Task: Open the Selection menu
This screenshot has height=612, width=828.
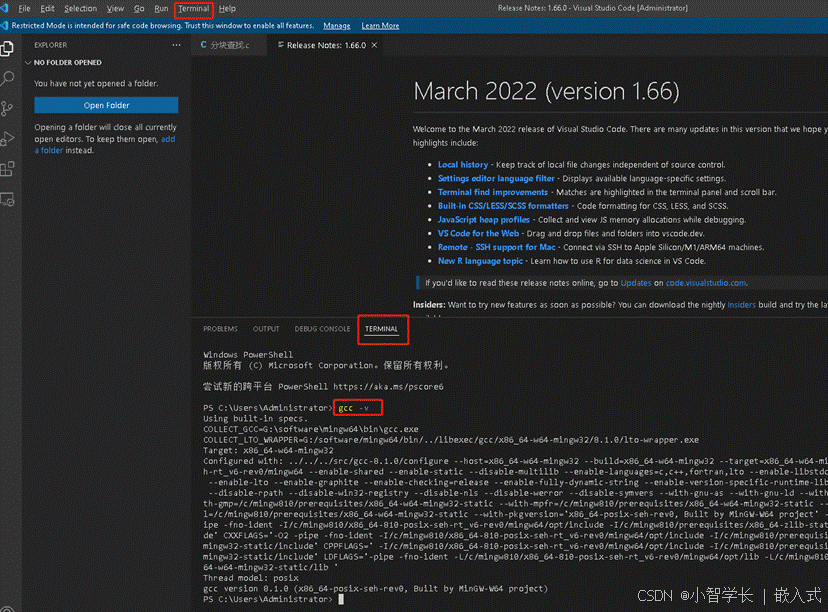Action: (80, 8)
